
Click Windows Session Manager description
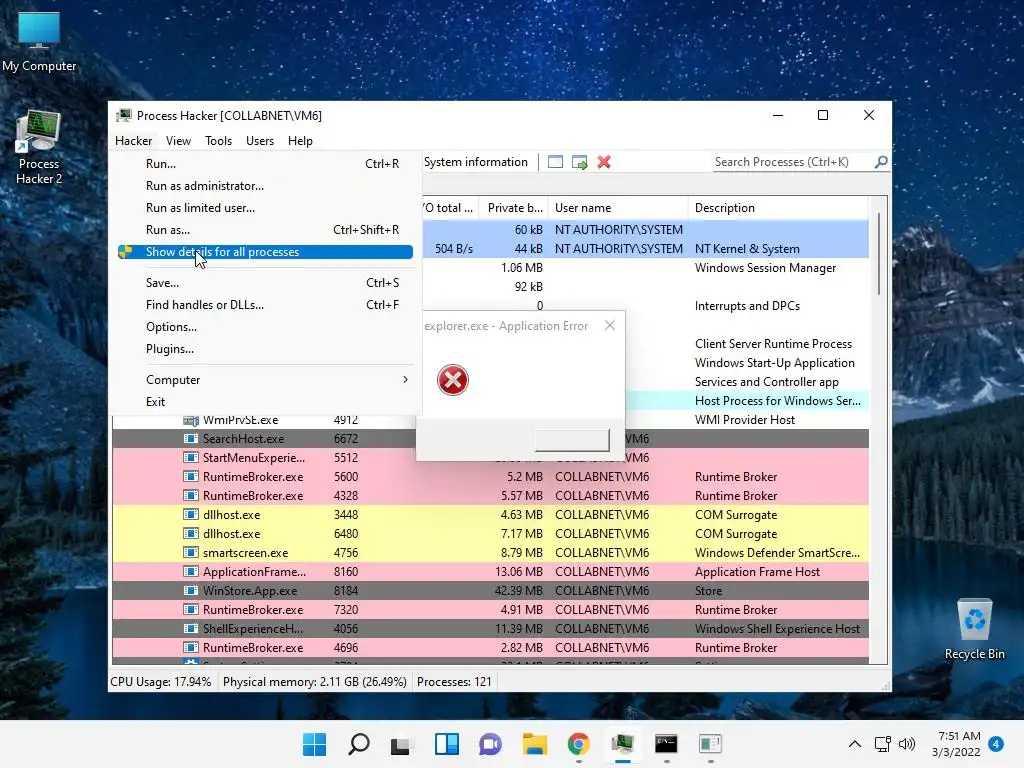(x=765, y=268)
